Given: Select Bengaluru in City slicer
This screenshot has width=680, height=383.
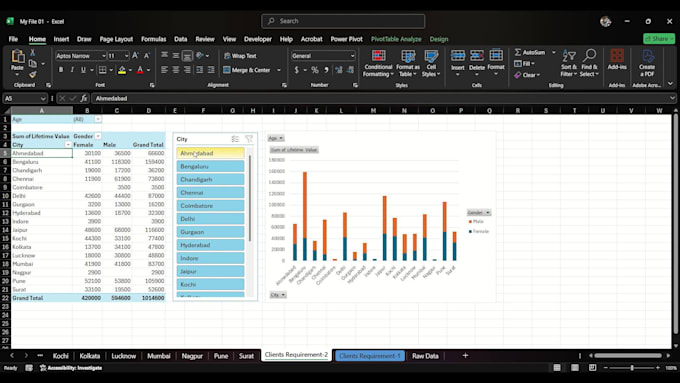Looking at the screenshot, I should coord(210,166).
